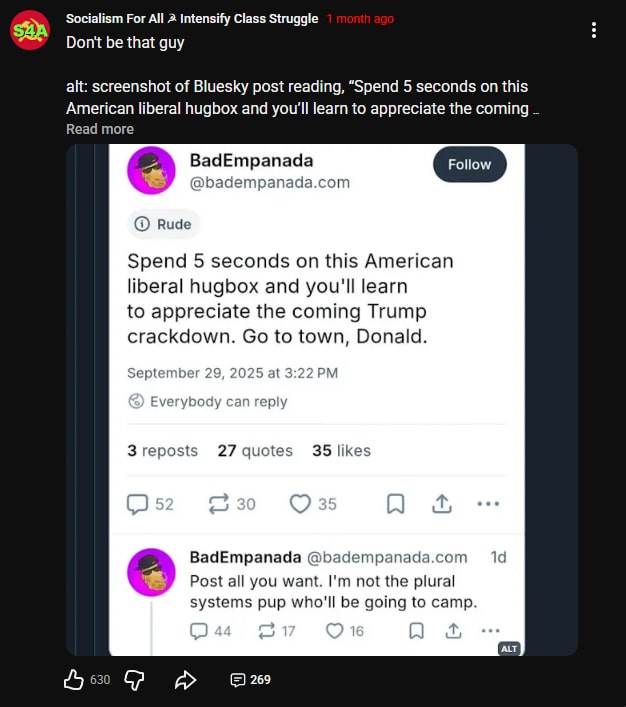Viewport: 626px width, 707px height.
Task: Click the main post ellipsis menu
Action: tap(488, 504)
